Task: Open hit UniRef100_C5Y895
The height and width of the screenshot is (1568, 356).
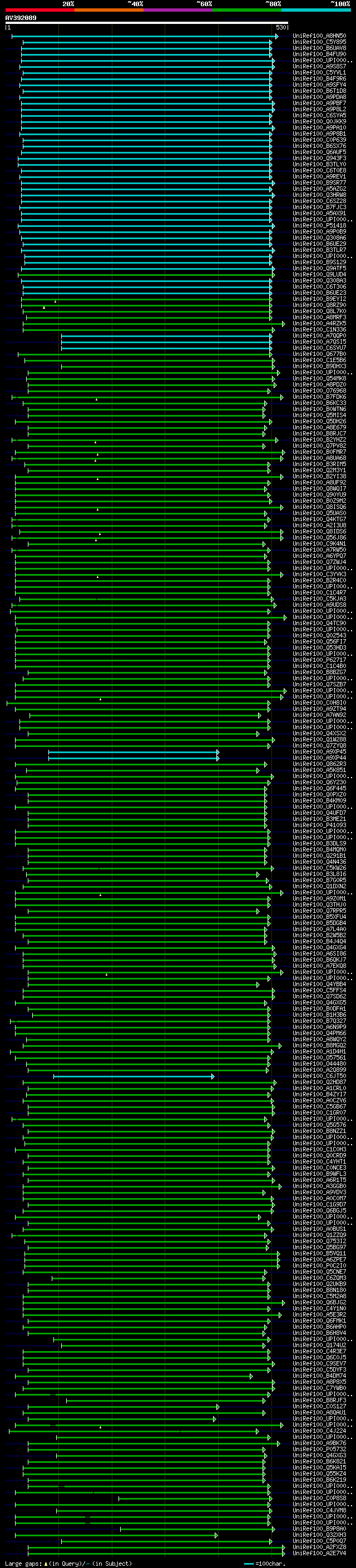Action: tap(319, 42)
